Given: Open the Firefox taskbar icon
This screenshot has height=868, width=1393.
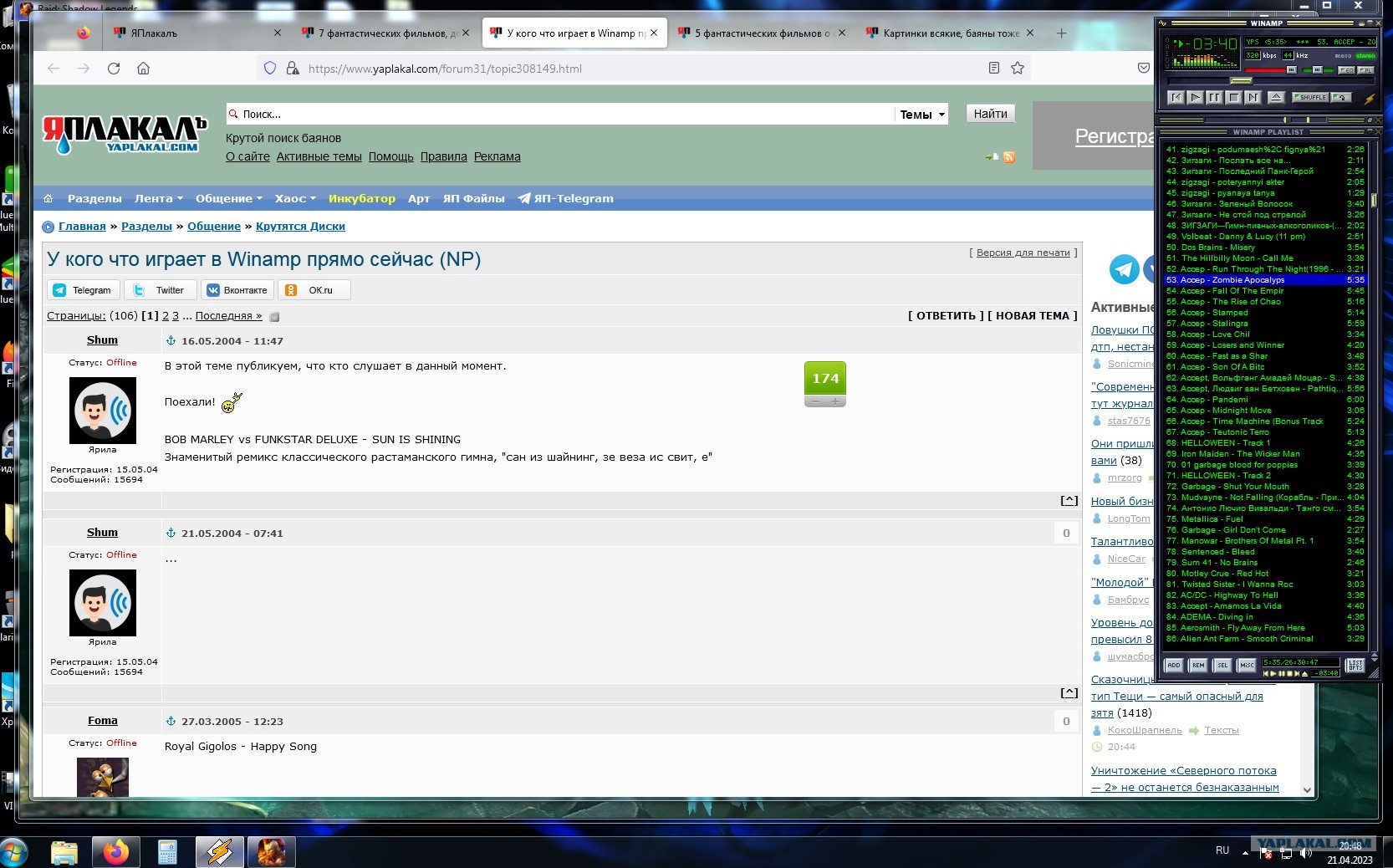Looking at the screenshot, I should [x=116, y=852].
